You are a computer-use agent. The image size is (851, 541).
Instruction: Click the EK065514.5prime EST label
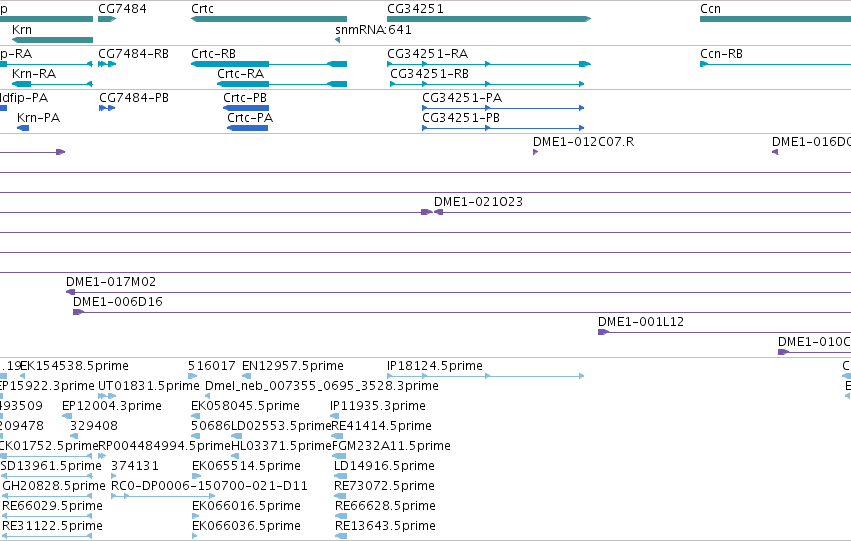[x=246, y=466]
